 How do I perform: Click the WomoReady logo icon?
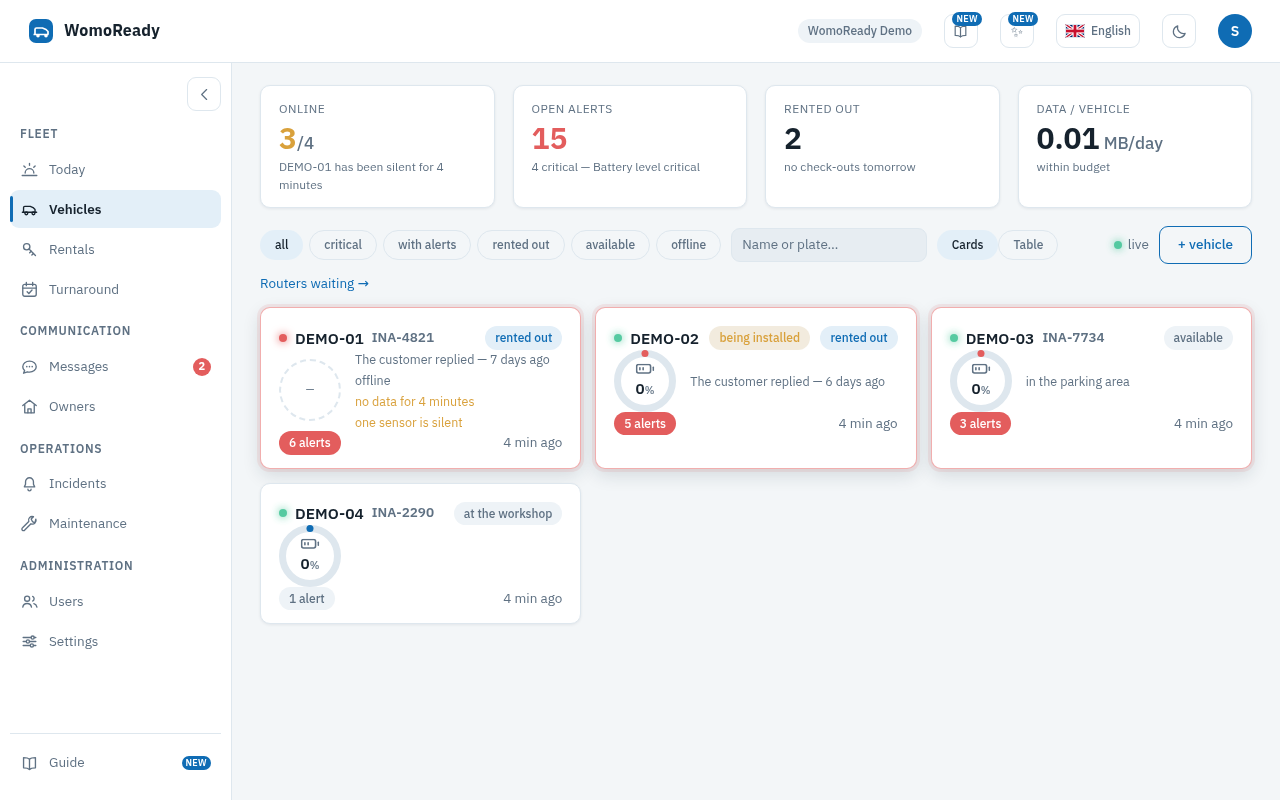coord(41,31)
